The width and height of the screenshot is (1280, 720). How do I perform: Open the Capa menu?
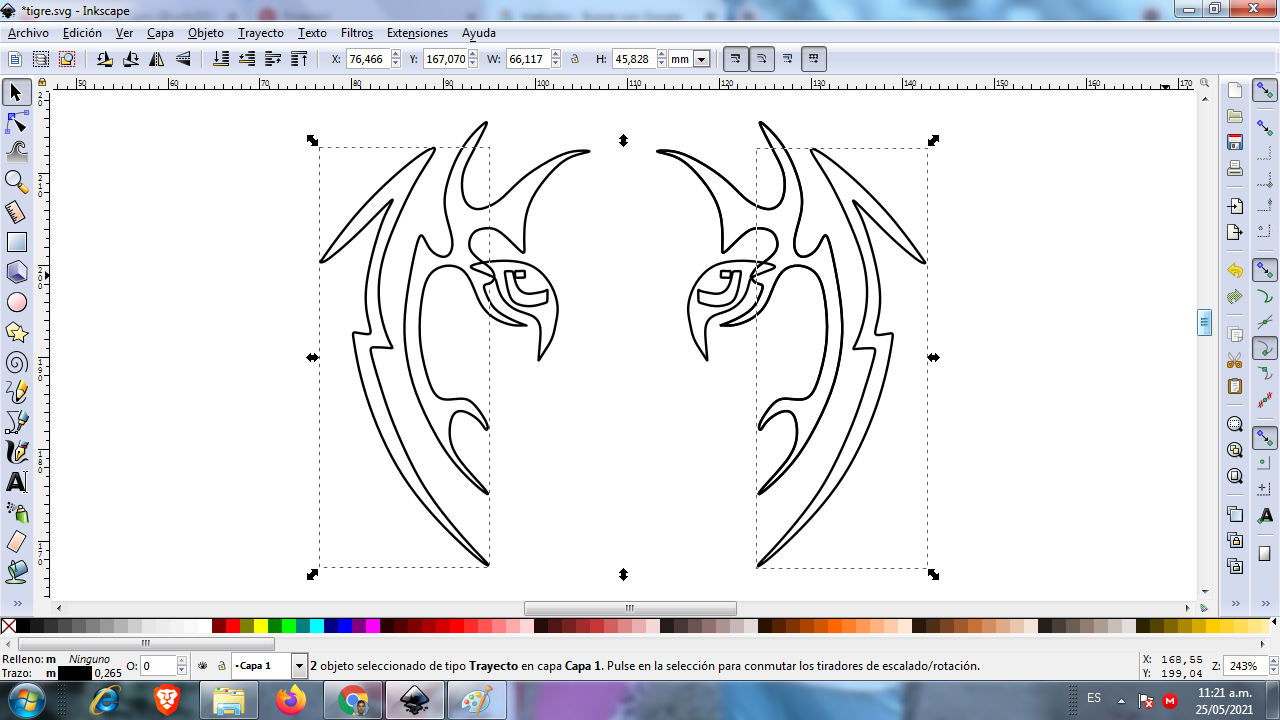[160, 33]
